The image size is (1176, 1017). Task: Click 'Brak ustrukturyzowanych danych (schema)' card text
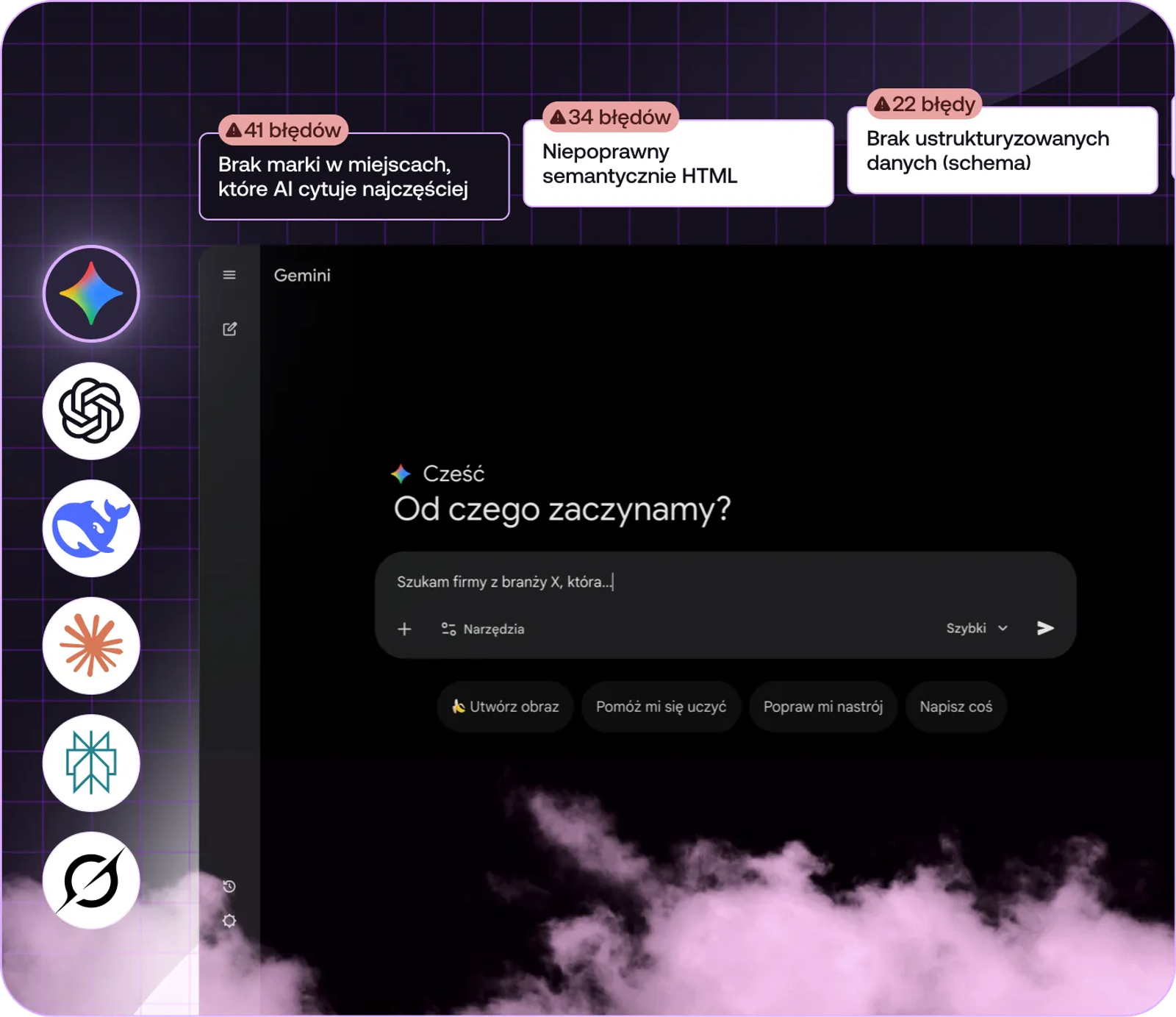pos(988,150)
